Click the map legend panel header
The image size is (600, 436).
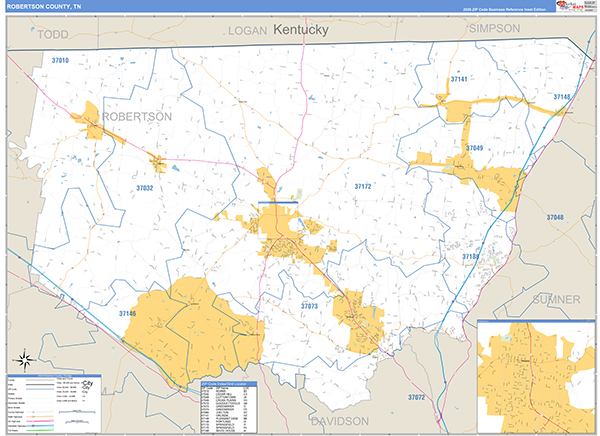pos(54,376)
